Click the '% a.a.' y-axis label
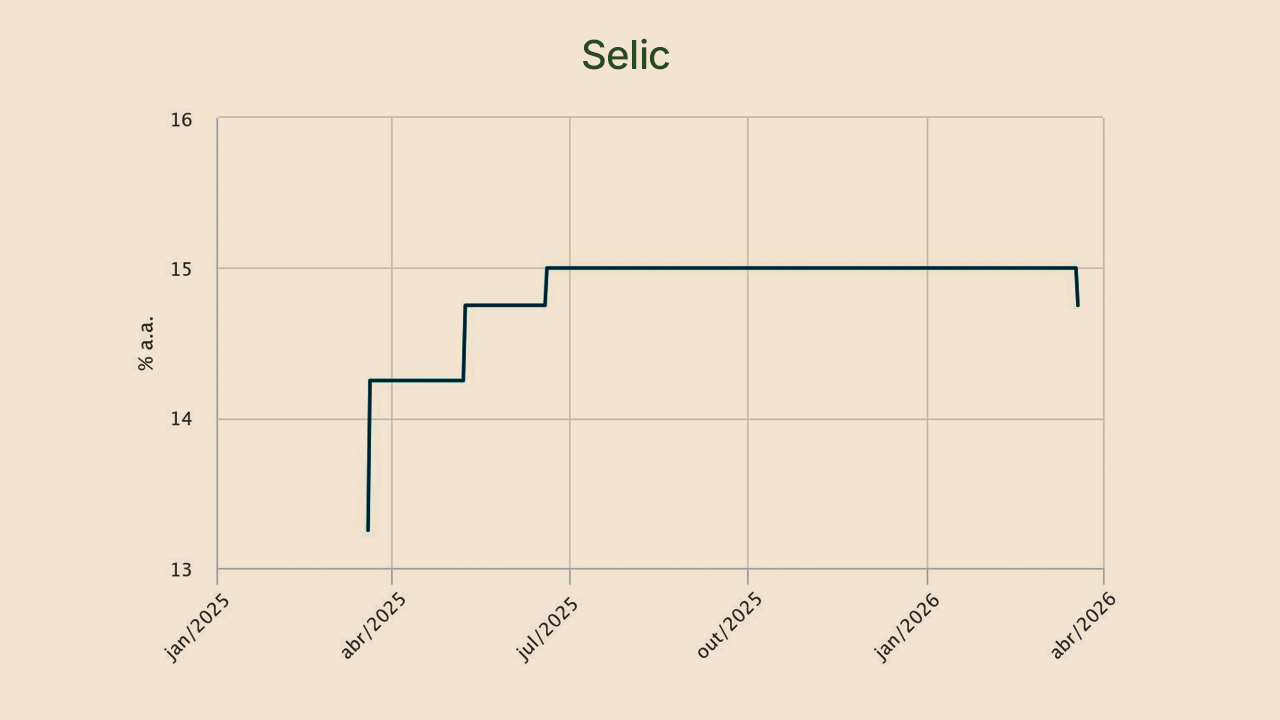 (x=146, y=344)
